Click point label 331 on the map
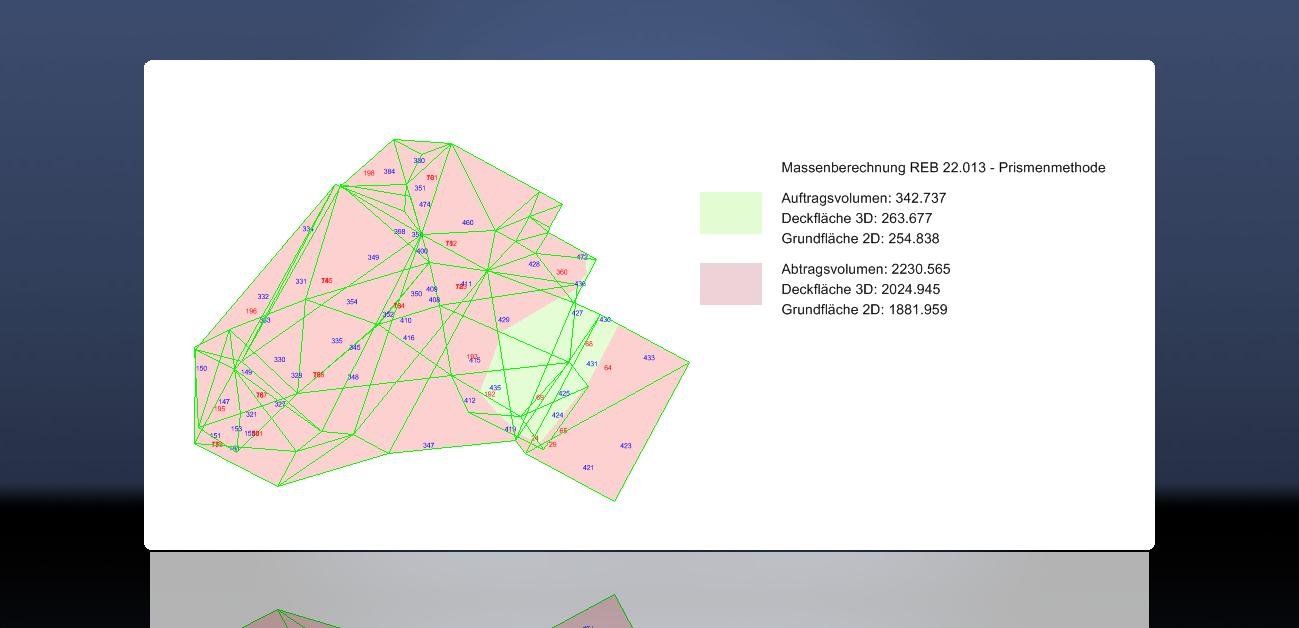This screenshot has width=1299, height=628. coord(301,282)
